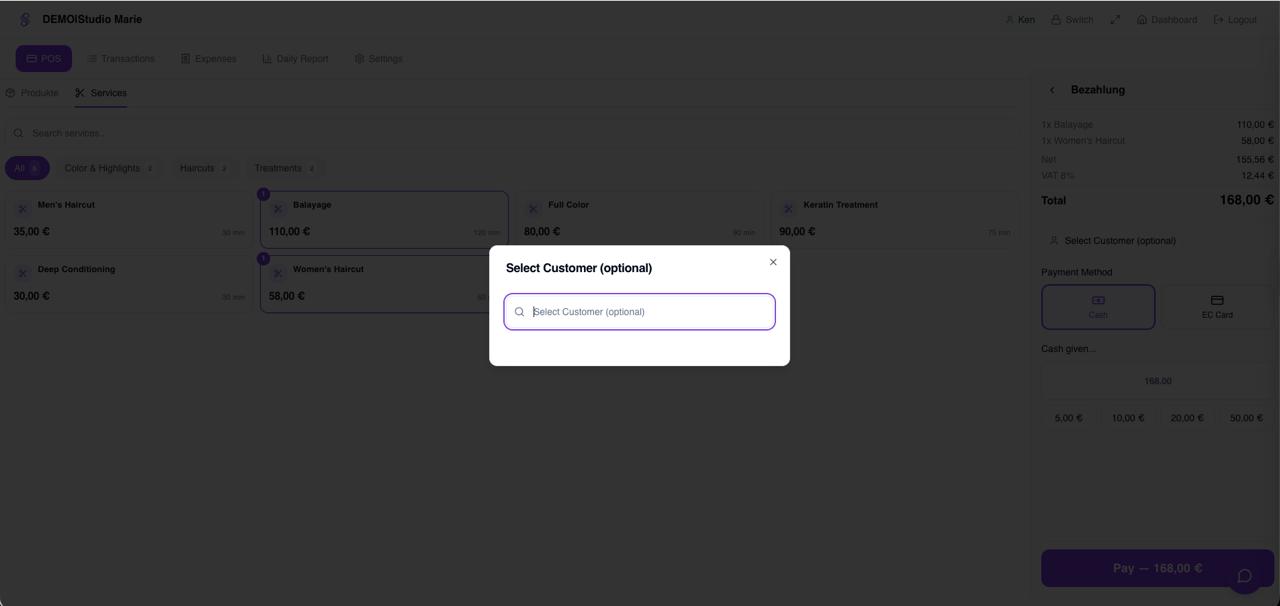Open the Daily Report tab
1280x606 pixels.
click(295, 58)
